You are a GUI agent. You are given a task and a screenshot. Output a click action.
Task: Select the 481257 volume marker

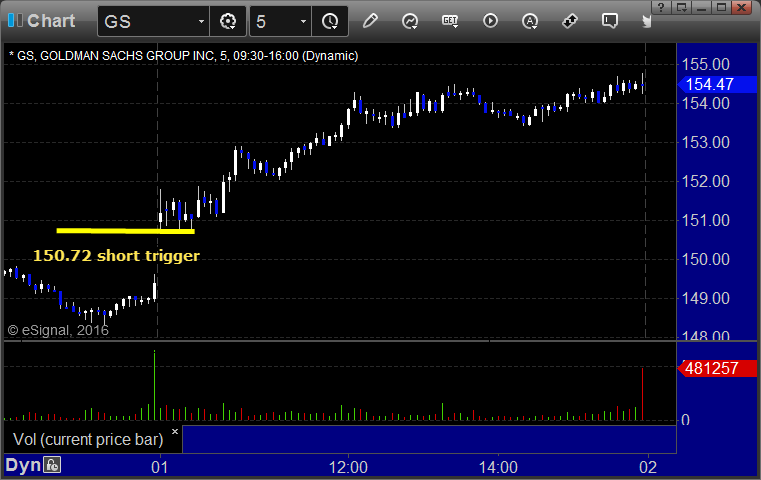(x=717, y=368)
